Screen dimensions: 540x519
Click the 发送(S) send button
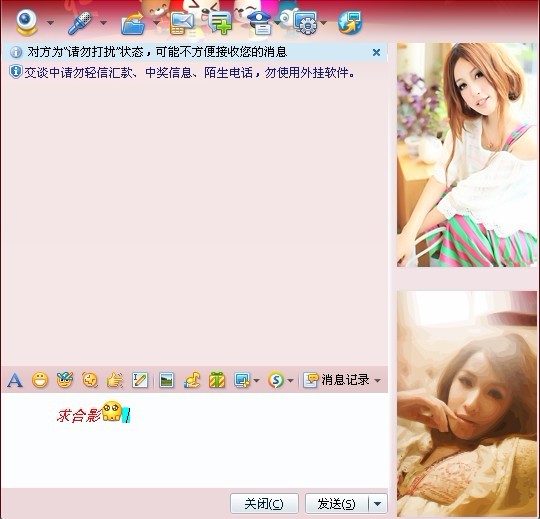336,504
